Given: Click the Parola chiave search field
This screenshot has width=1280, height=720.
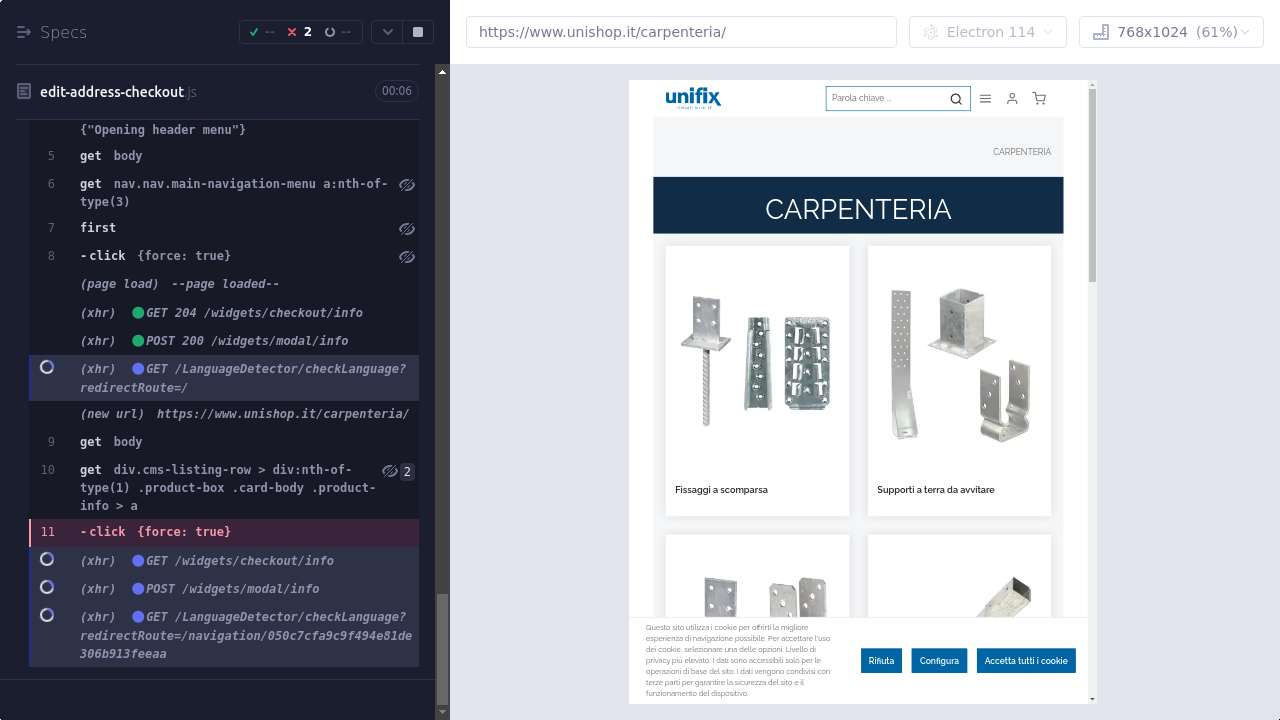Looking at the screenshot, I should point(885,99).
